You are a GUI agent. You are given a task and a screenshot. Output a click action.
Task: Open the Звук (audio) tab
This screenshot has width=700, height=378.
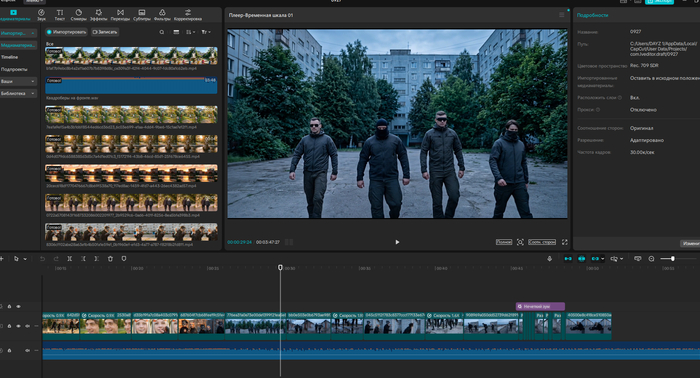(x=42, y=15)
